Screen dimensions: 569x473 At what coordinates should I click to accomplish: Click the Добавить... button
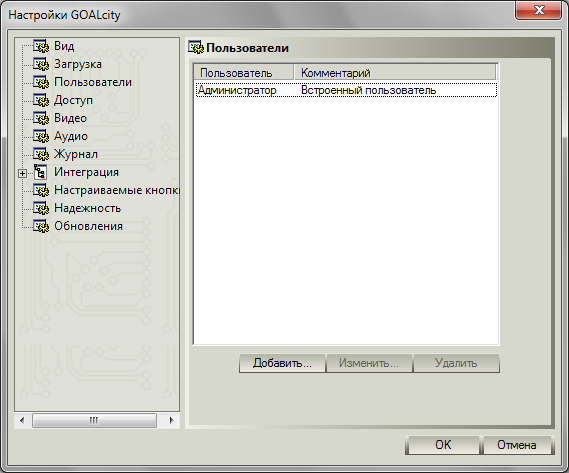pos(282,363)
